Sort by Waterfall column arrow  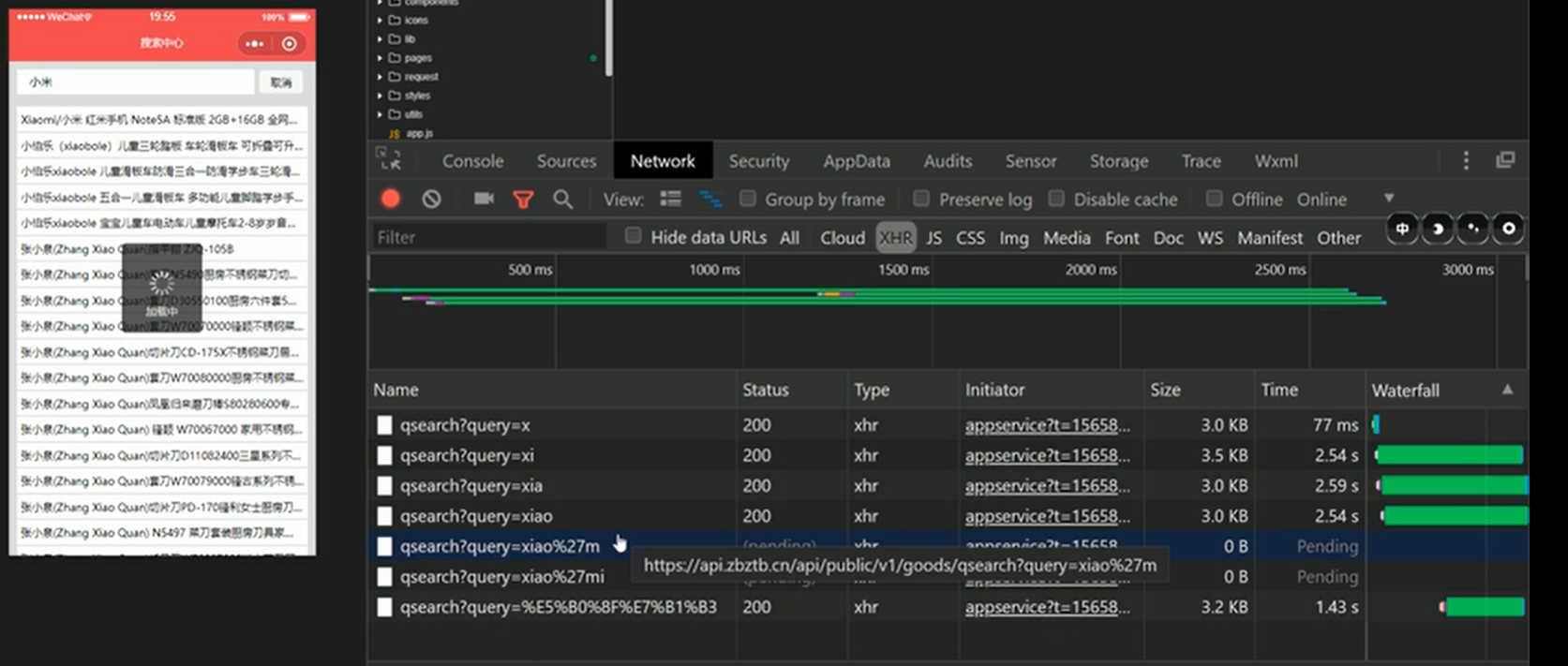pos(1507,390)
